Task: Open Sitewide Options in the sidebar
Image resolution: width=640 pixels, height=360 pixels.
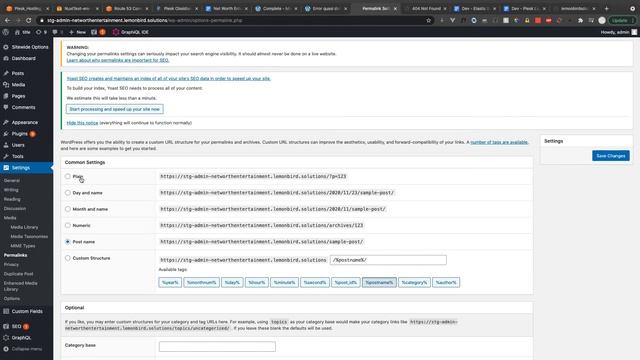Action: tap(27, 47)
